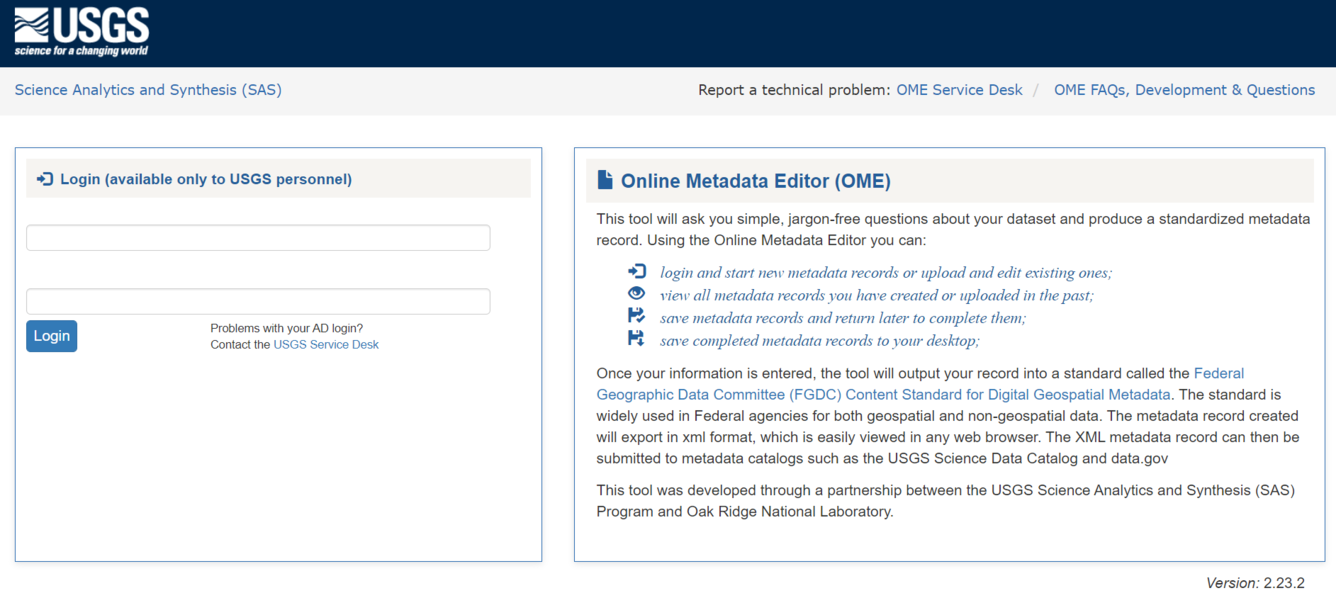The width and height of the screenshot is (1336, 593).
Task: Click the login arrow icon beside Login header
Action: tap(44, 178)
